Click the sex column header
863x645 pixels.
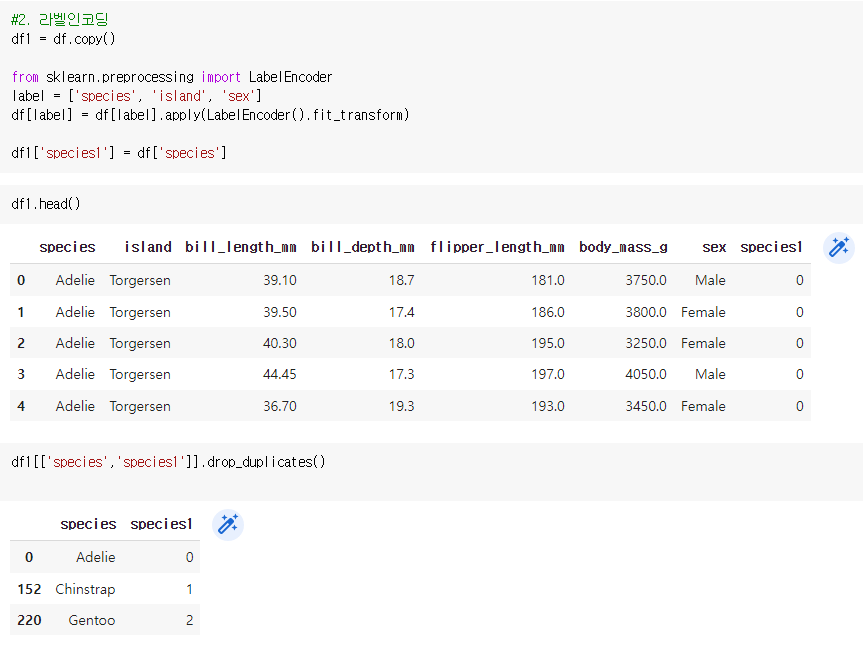tap(714, 248)
